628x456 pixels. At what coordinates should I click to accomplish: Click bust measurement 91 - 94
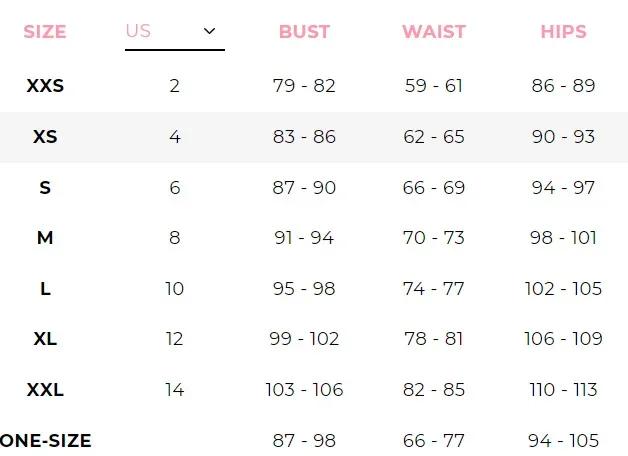pyautogui.click(x=304, y=238)
